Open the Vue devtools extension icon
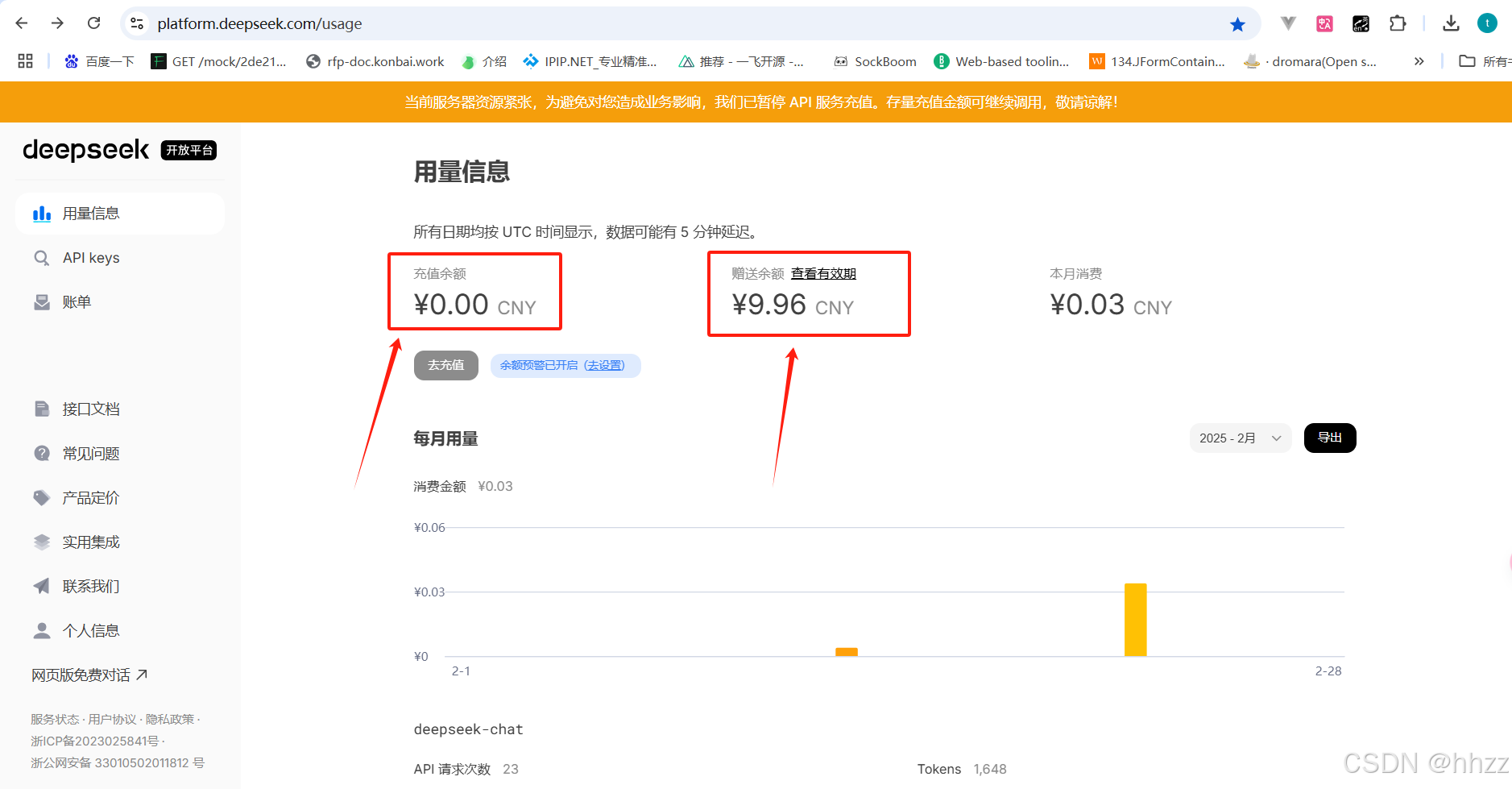Viewport: 1512px width, 789px height. 1288,23
